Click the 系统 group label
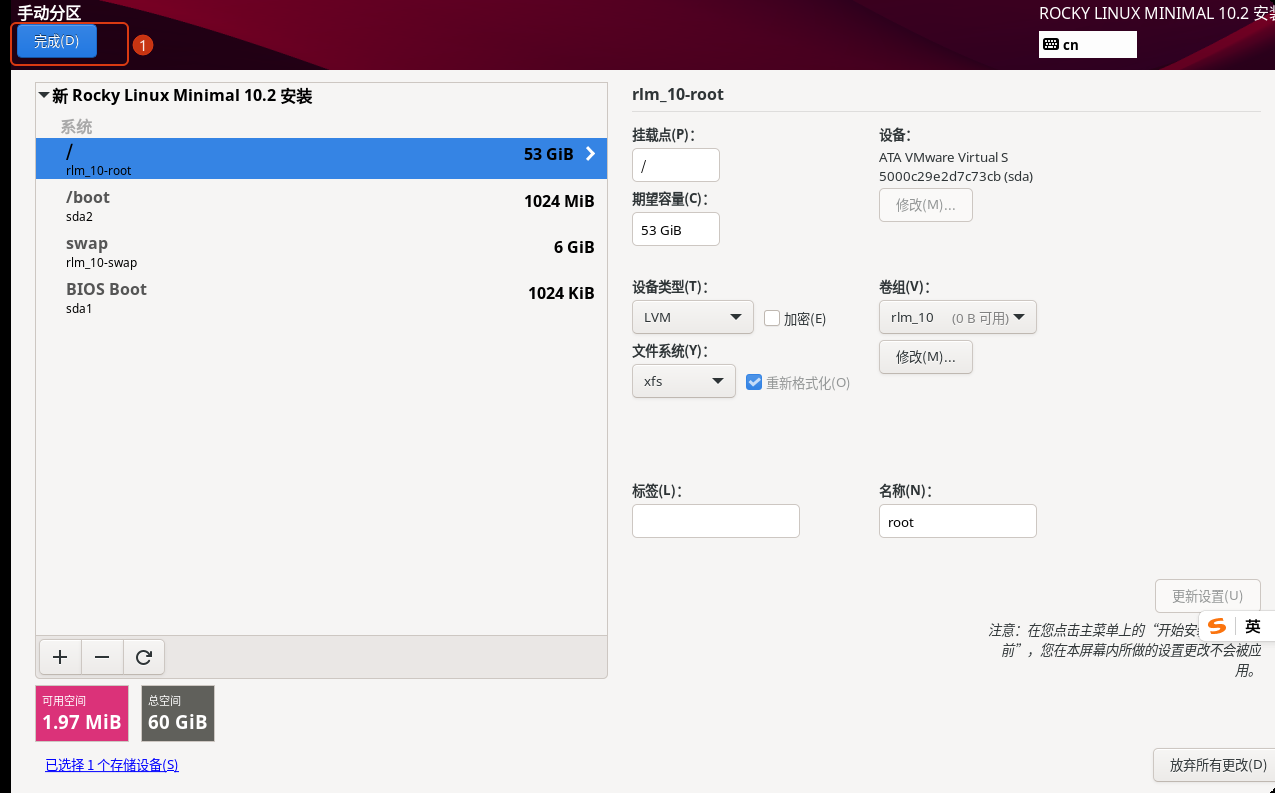 pyautogui.click(x=76, y=127)
